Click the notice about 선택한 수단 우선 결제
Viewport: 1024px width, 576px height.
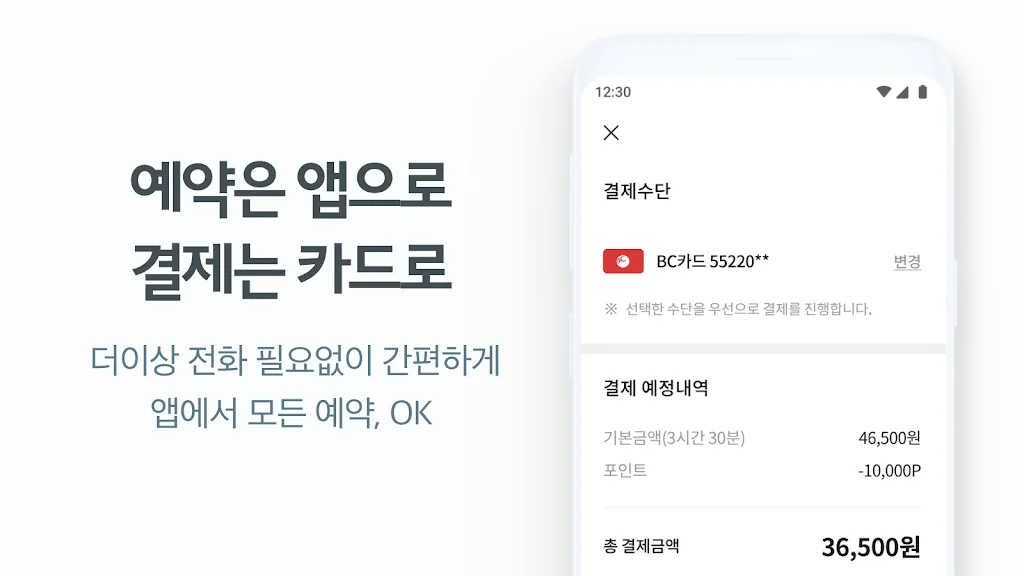[738, 309]
